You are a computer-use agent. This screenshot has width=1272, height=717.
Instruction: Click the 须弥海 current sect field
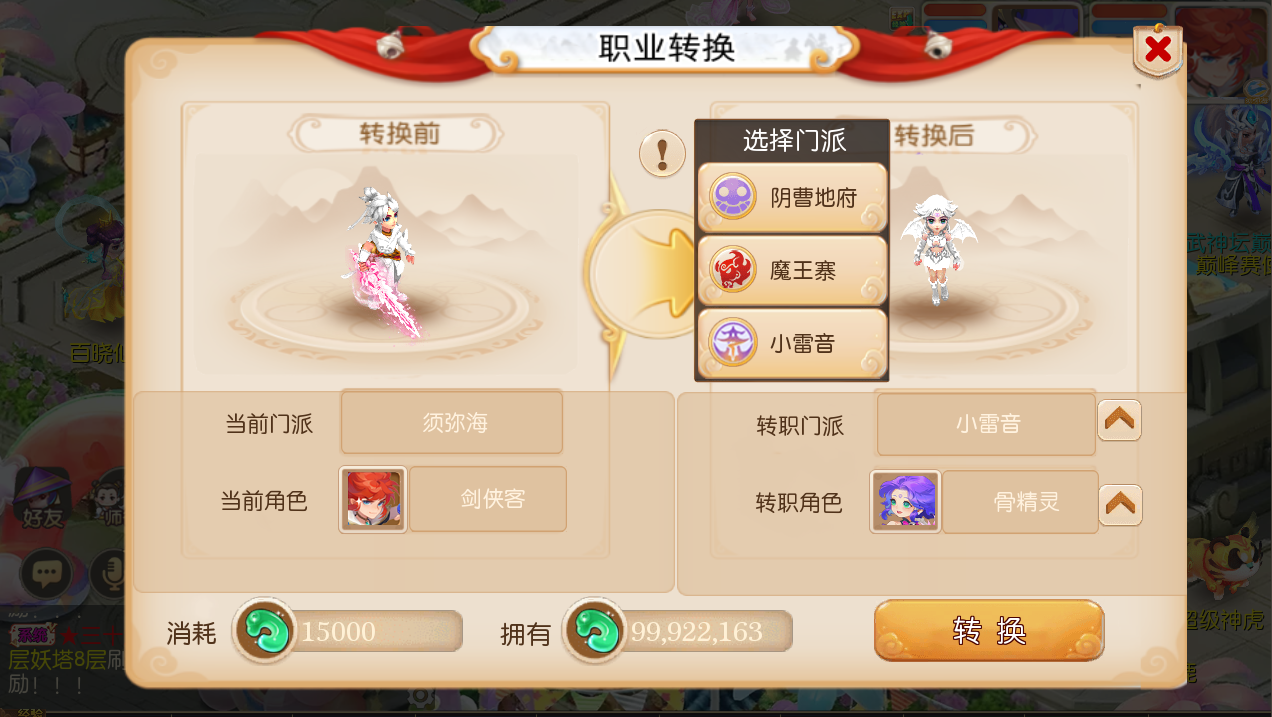pyautogui.click(x=452, y=422)
